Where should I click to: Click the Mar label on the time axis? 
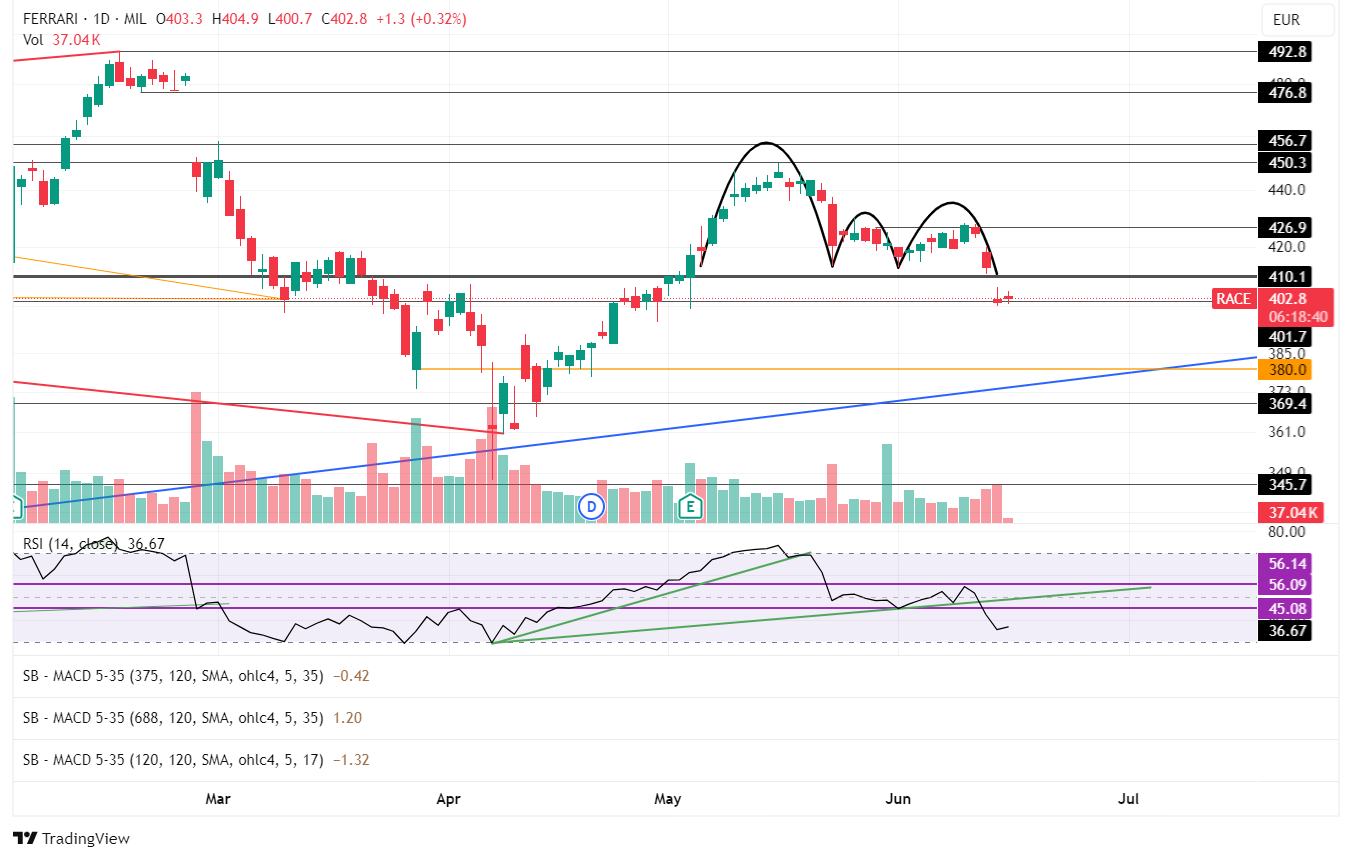click(x=217, y=799)
